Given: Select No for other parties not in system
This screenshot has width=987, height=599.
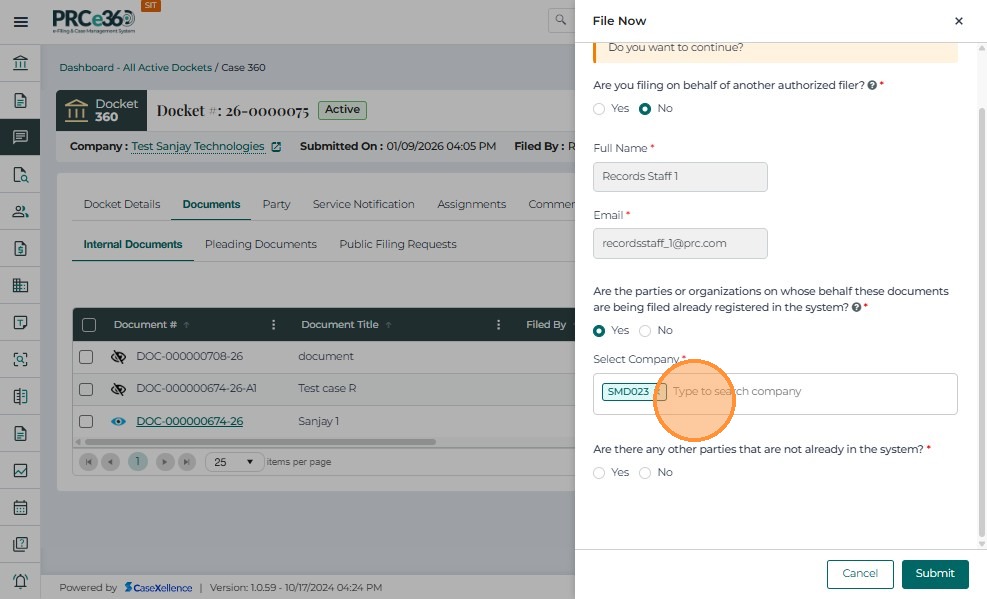Looking at the screenshot, I should pos(645,473).
